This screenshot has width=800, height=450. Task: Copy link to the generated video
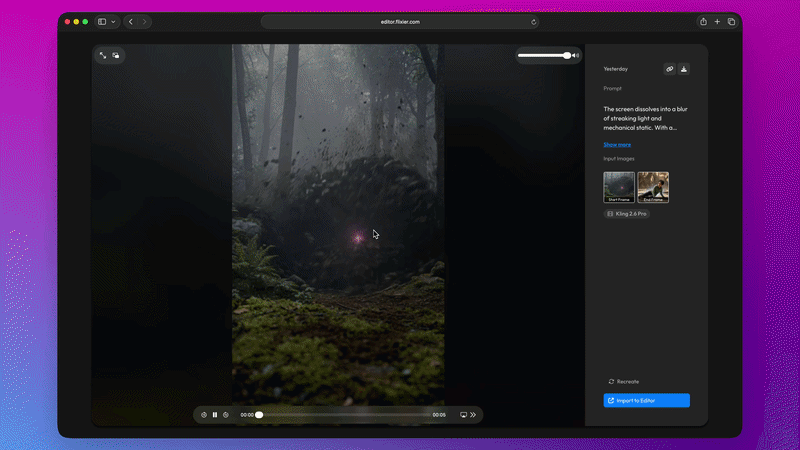pos(669,69)
